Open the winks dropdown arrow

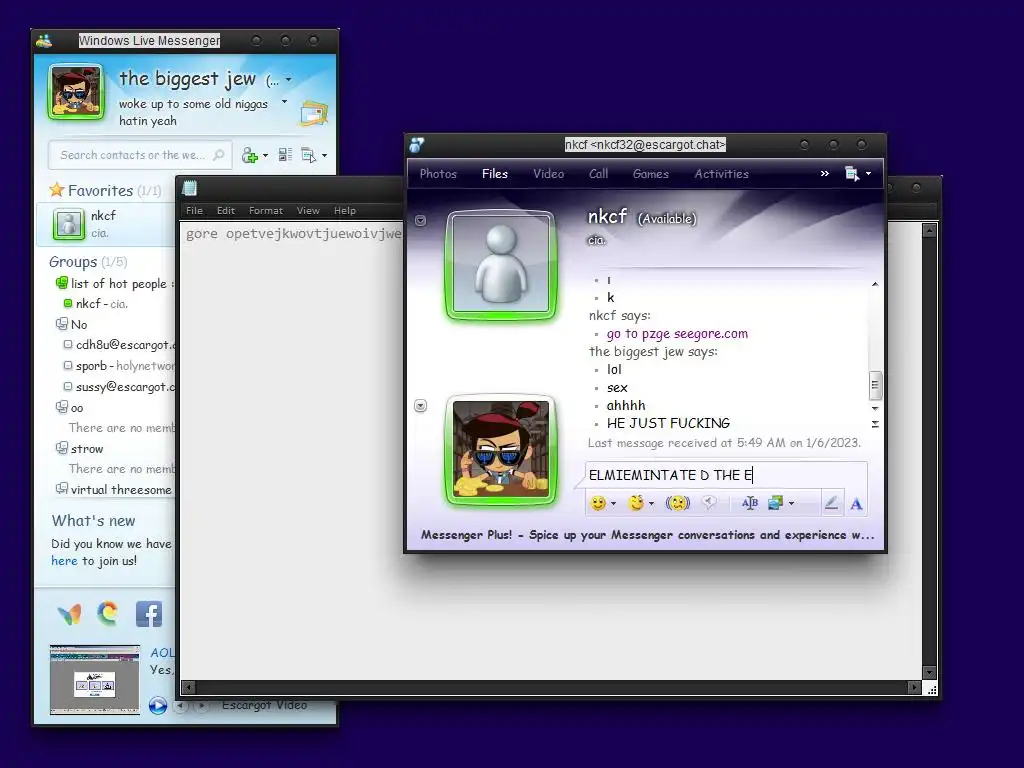pos(651,504)
